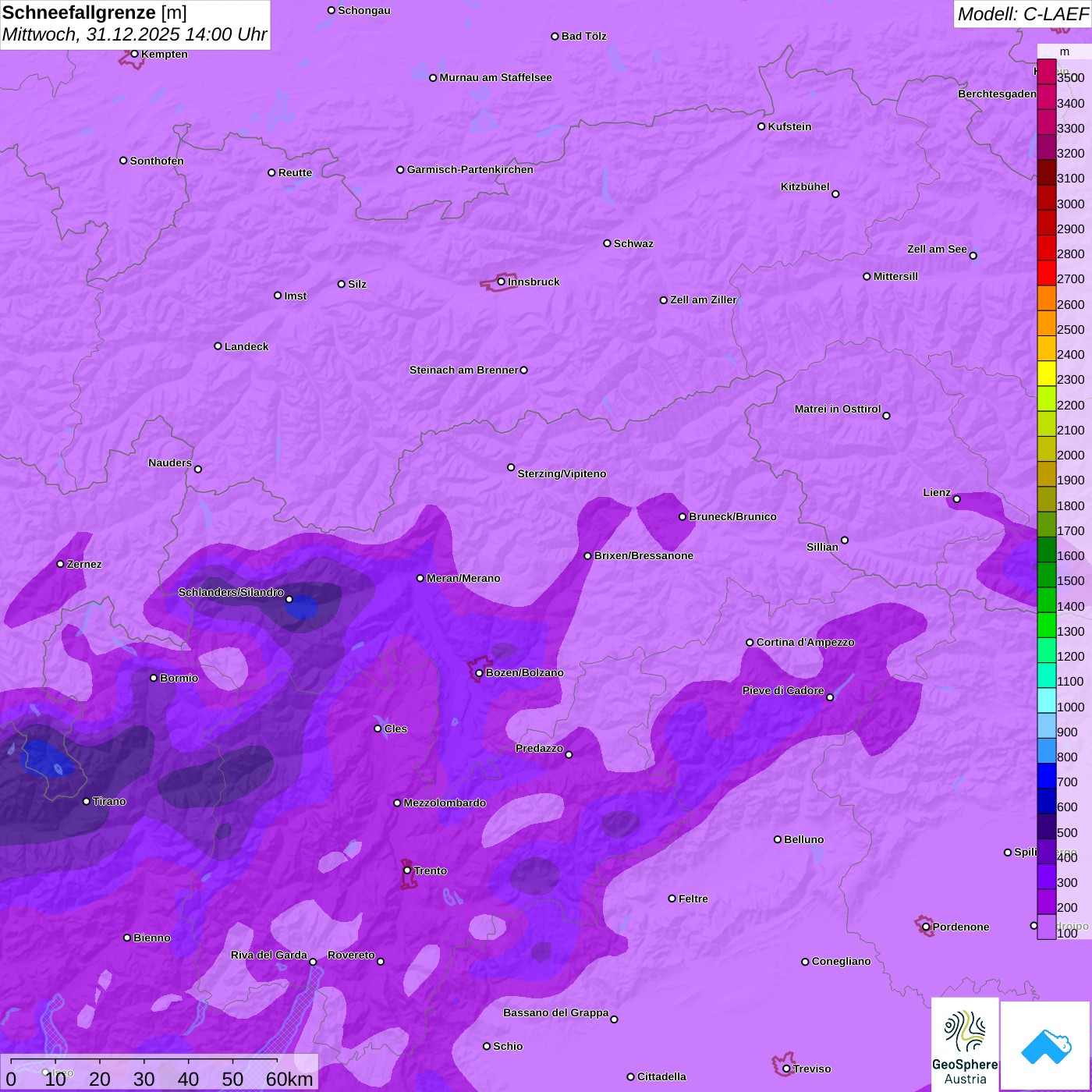Click the Lienz marker dot
Image resolution: width=1092 pixels, height=1092 pixels.
[957, 499]
